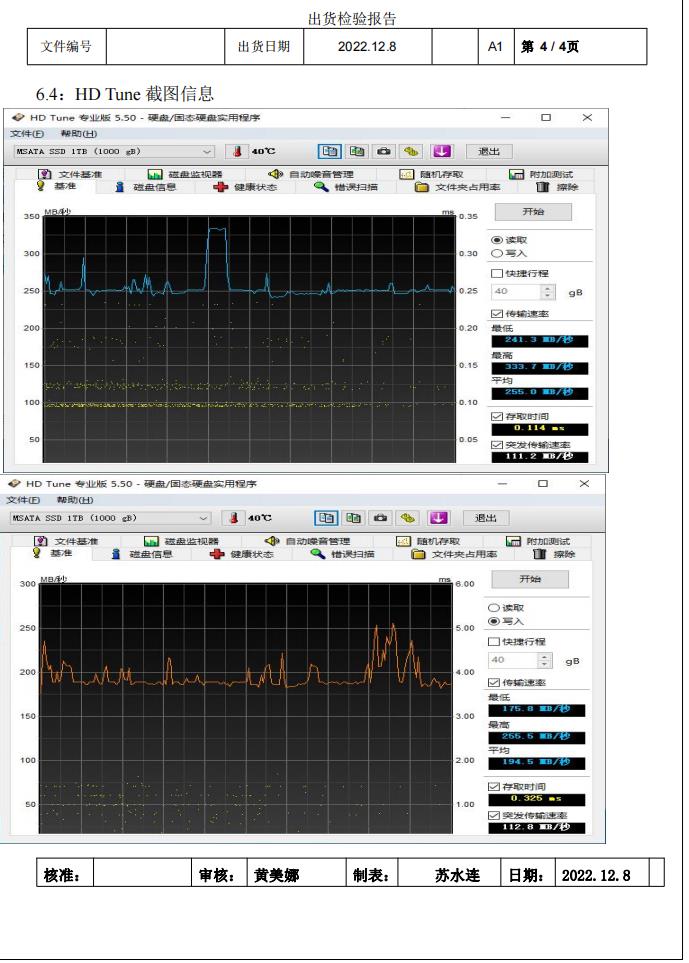Click the temperature icon in upper HD Tune window
The height and width of the screenshot is (963, 689).
click(x=237, y=151)
